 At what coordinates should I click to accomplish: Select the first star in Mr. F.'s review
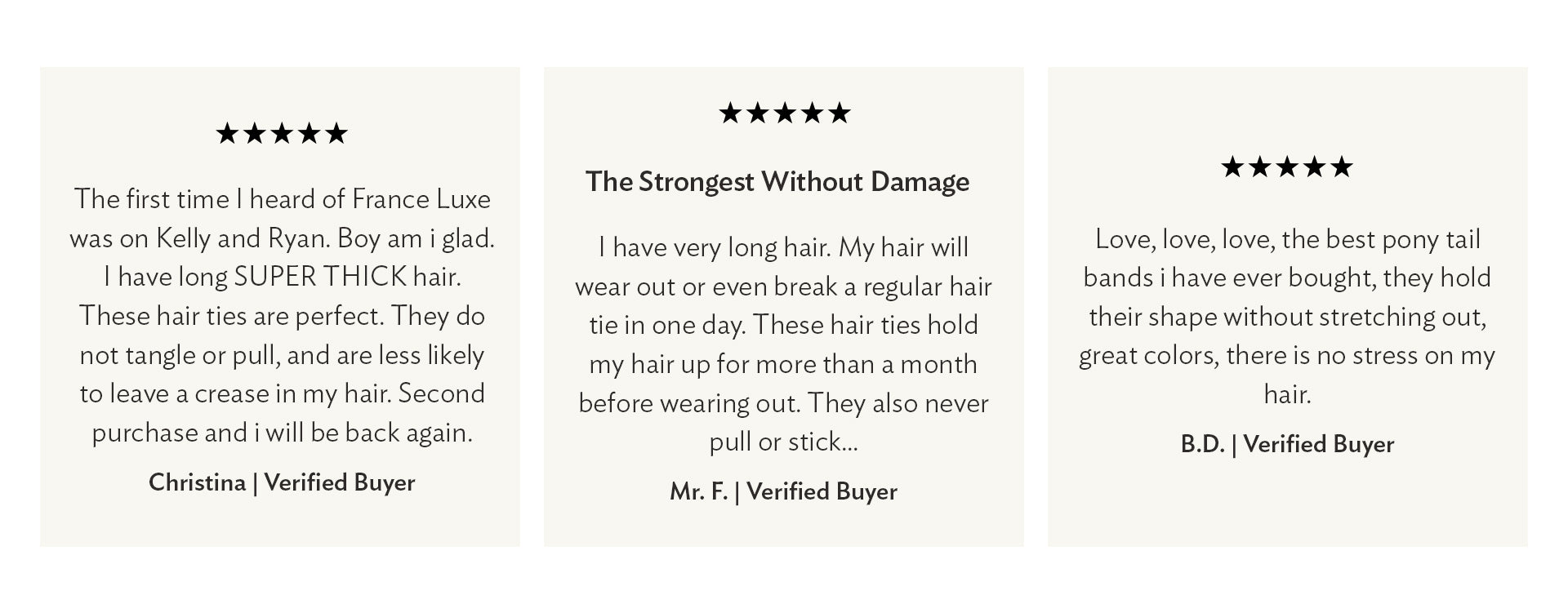tap(730, 113)
